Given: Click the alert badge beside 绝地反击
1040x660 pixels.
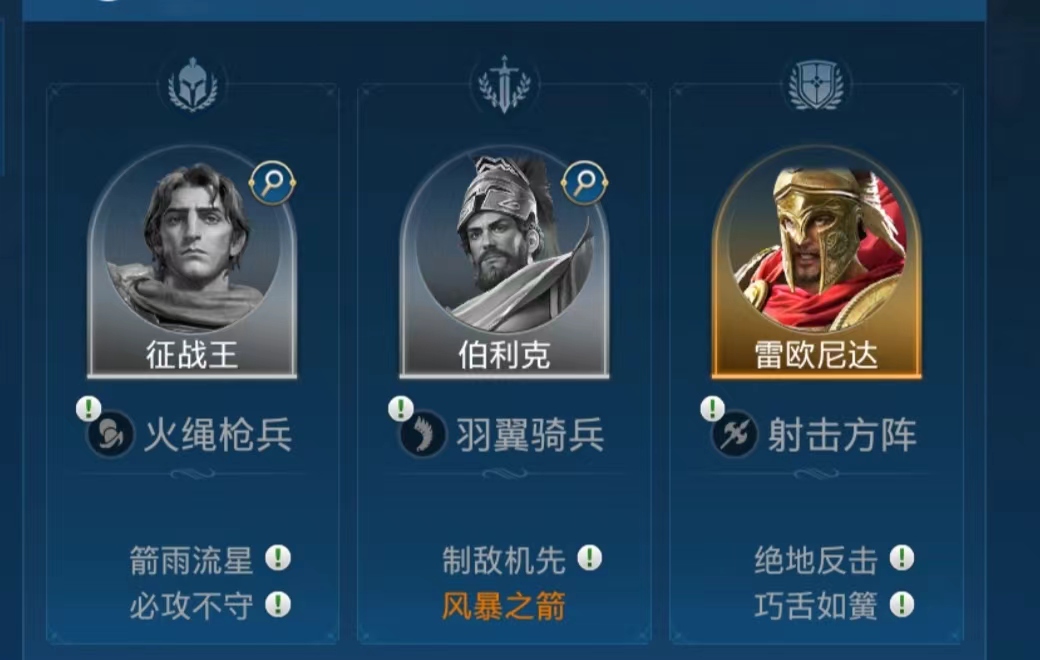Looking at the screenshot, I should pos(902,558).
